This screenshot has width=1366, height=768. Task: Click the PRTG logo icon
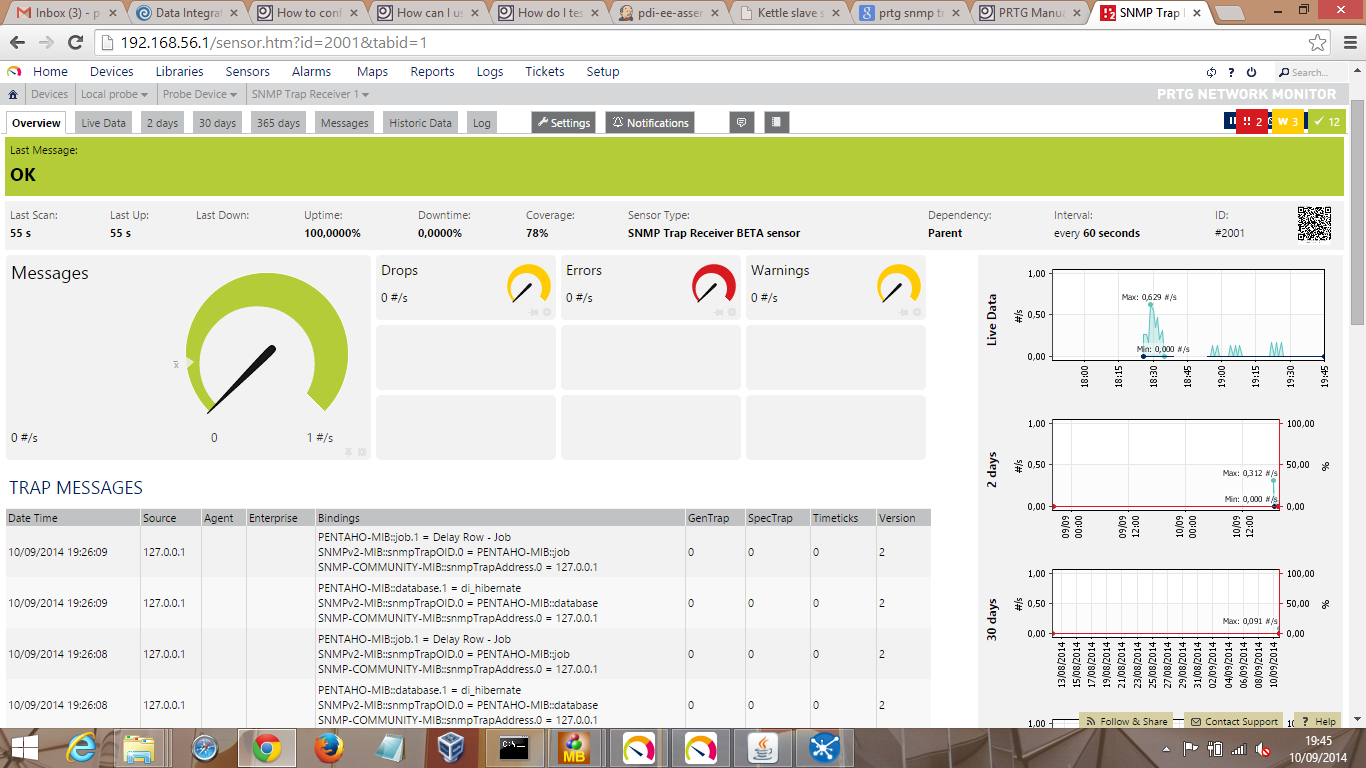14,72
